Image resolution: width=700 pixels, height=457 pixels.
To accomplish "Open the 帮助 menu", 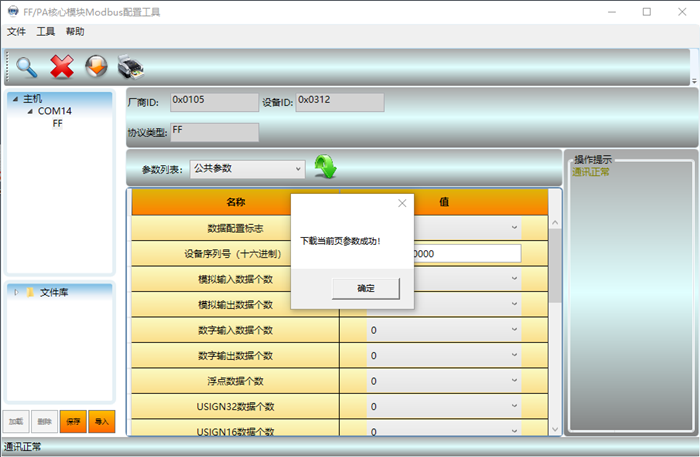I will pyautogui.click(x=75, y=32).
